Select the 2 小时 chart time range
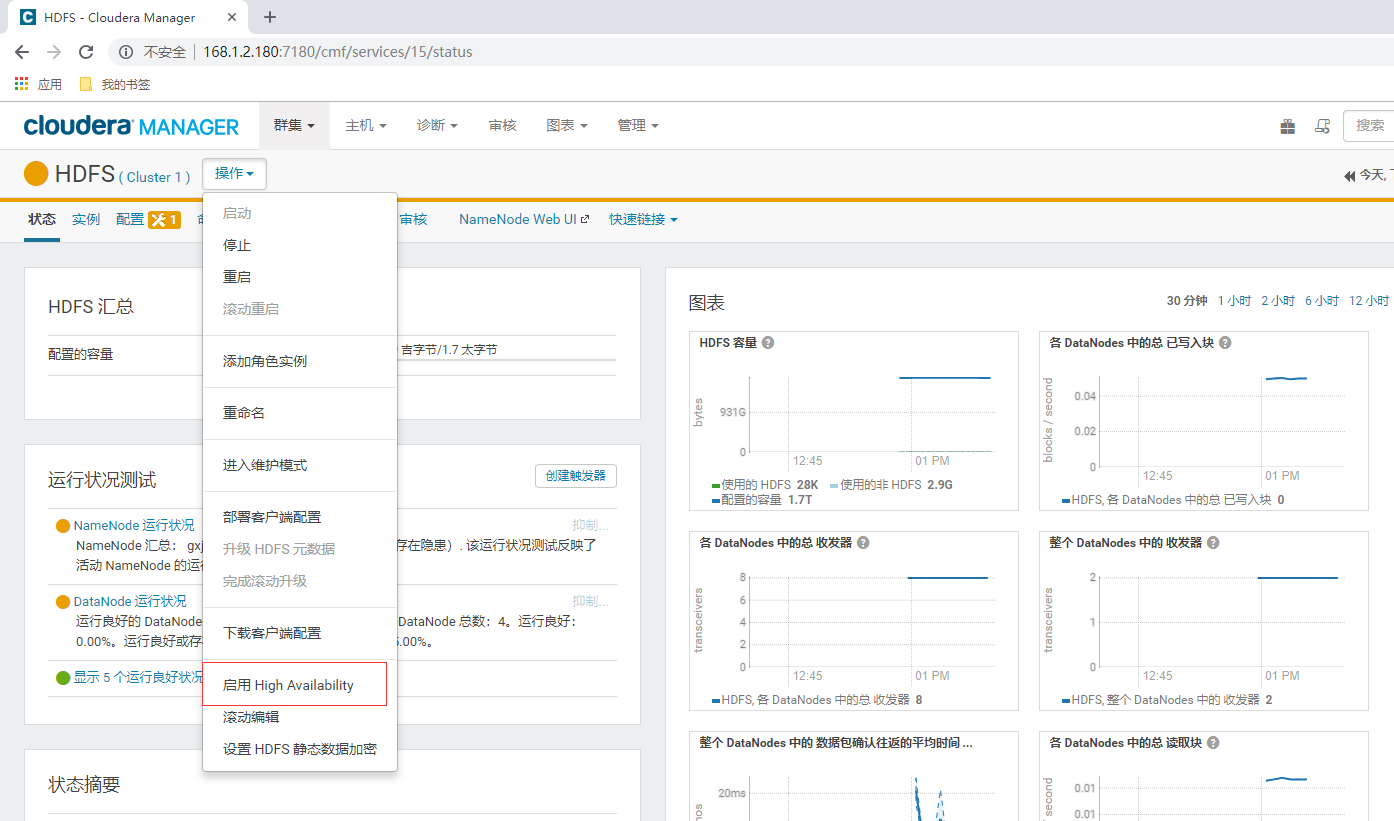 (1278, 301)
